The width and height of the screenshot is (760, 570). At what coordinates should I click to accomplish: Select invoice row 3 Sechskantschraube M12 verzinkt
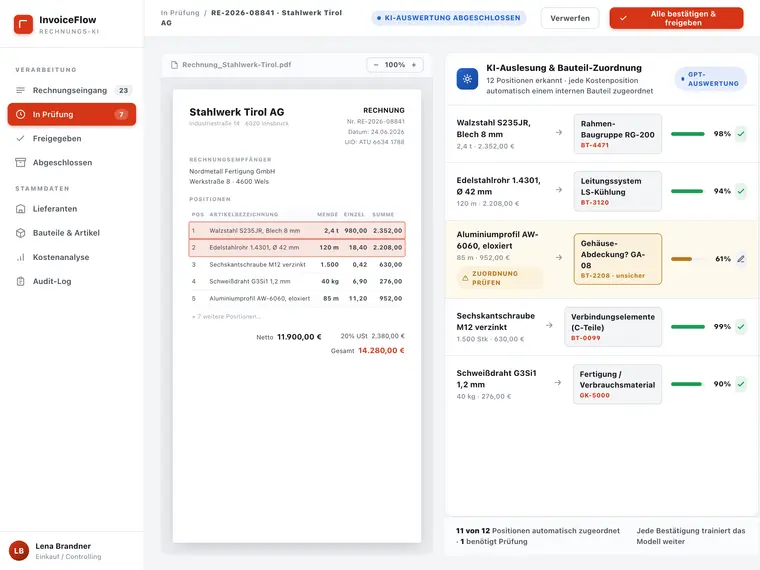(297, 265)
